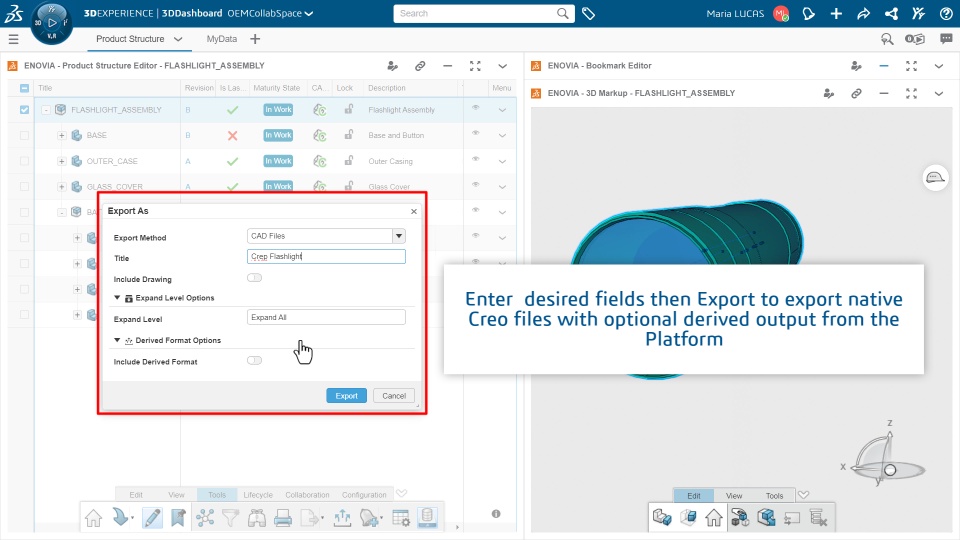Click the bookmark icon in Product Structure toolbar
This screenshot has width=960, height=540.
178,518
